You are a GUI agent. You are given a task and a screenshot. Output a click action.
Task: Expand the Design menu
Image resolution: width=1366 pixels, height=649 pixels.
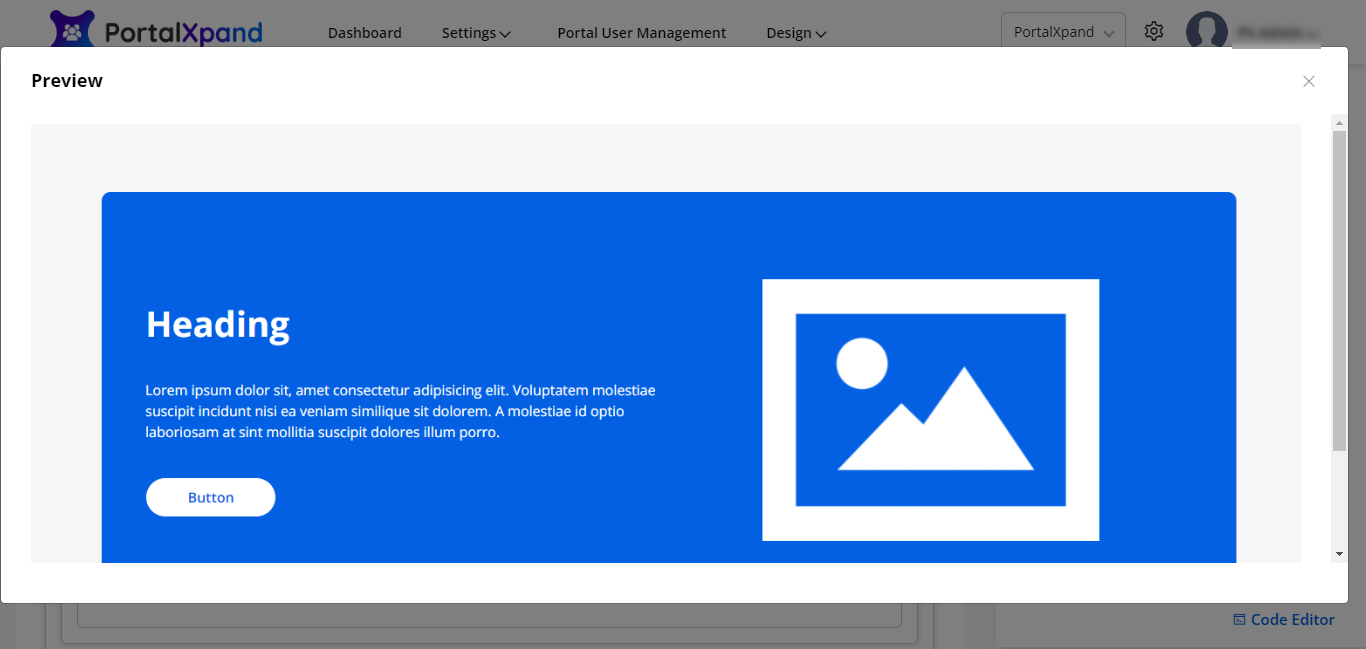[x=796, y=33]
